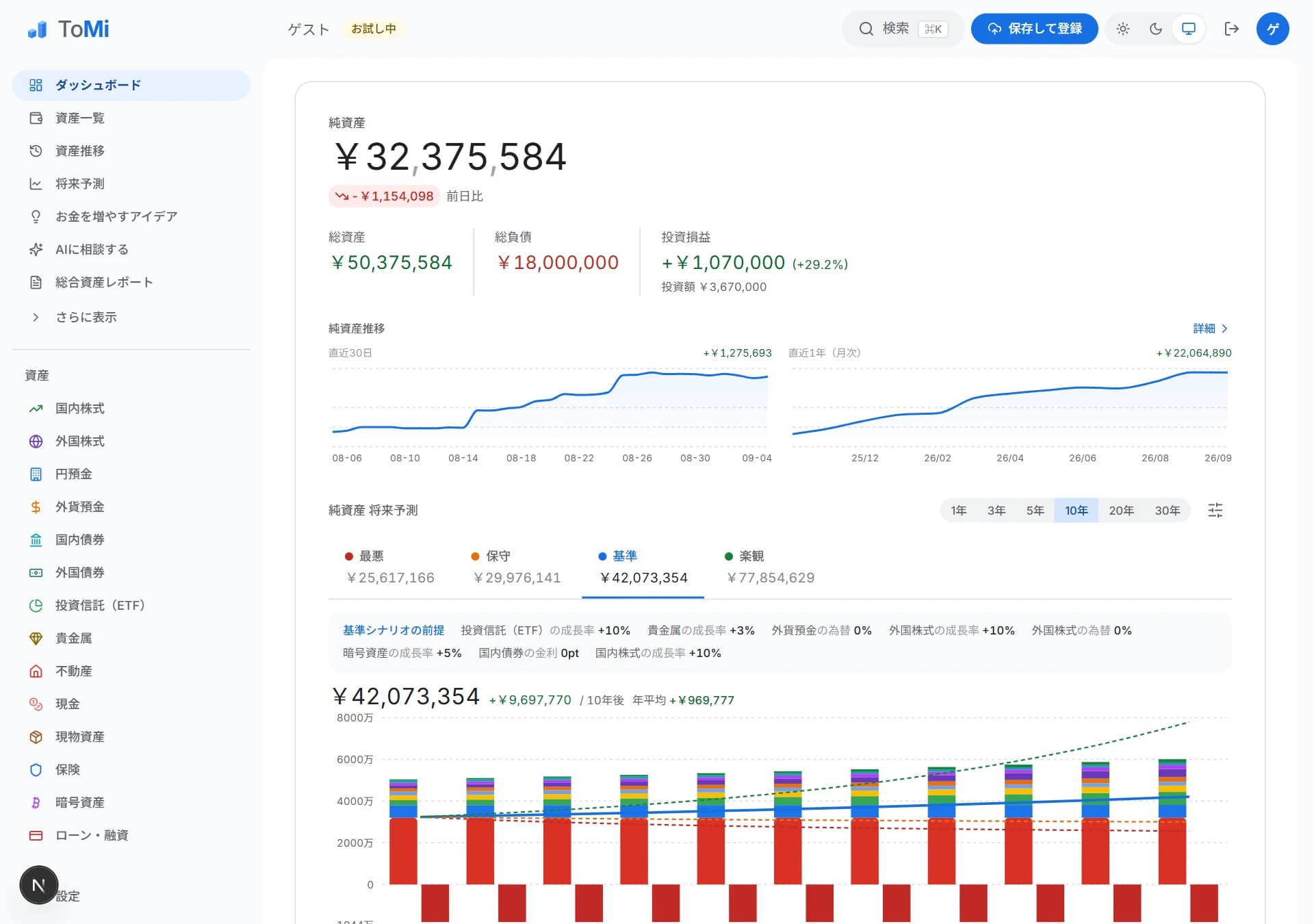Image resolution: width=1314 pixels, height=924 pixels.
Task: Click the box icon for 現物資産
Action: click(x=36, y=737)
